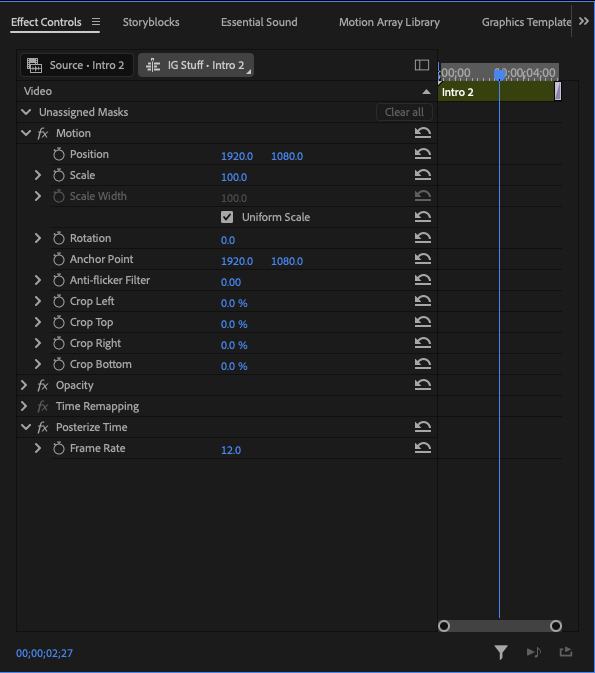Image resolution: width=595 pixels, height=673 pixels.
Task: Click the Clear all button
Action: click(x=404, y=112)
